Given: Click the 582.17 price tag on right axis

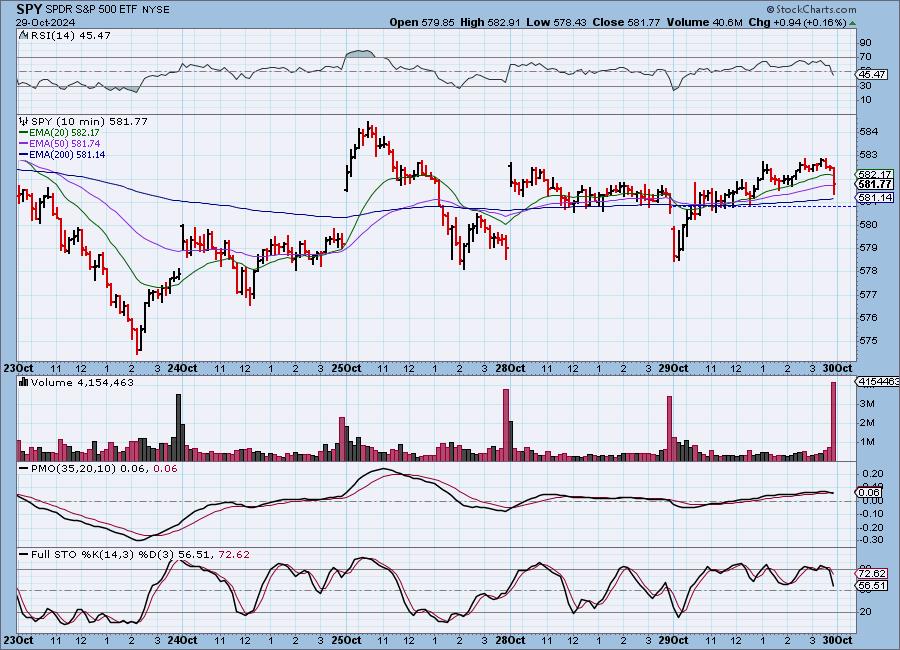Looking at the screenshot, I should [x=875, y=174].
